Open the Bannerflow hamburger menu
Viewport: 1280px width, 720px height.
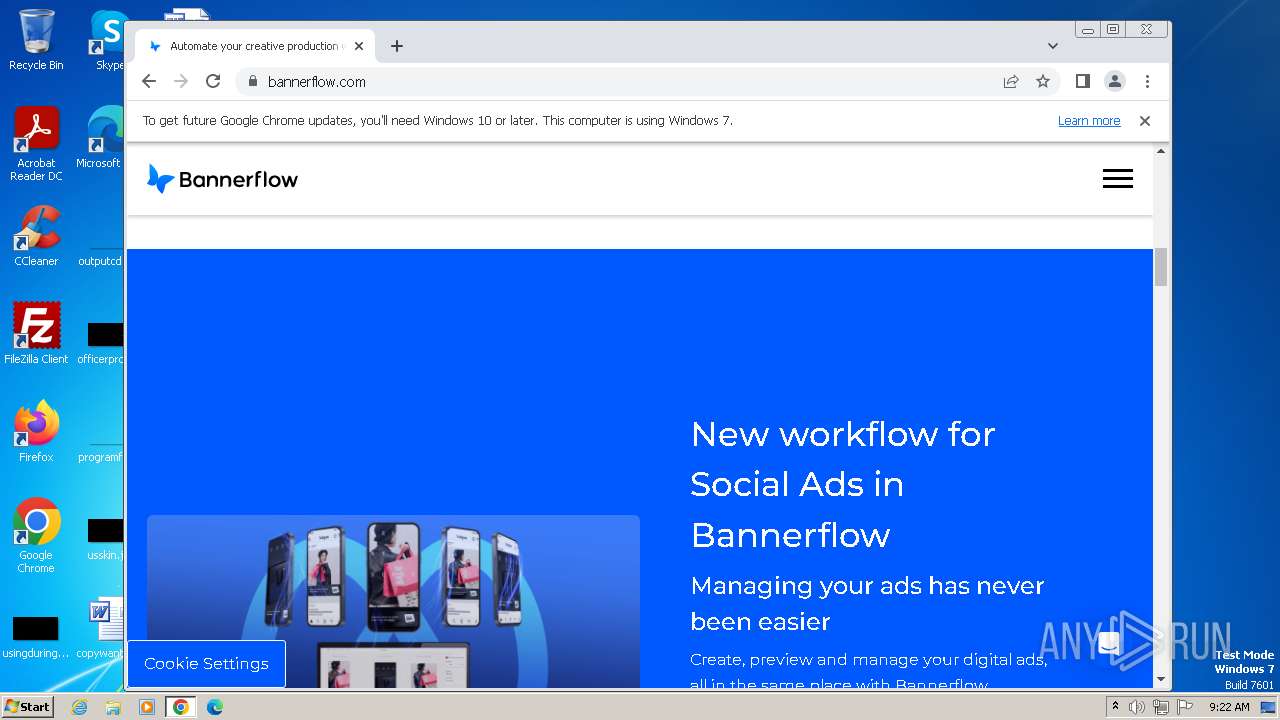[x=1118, y=179]
